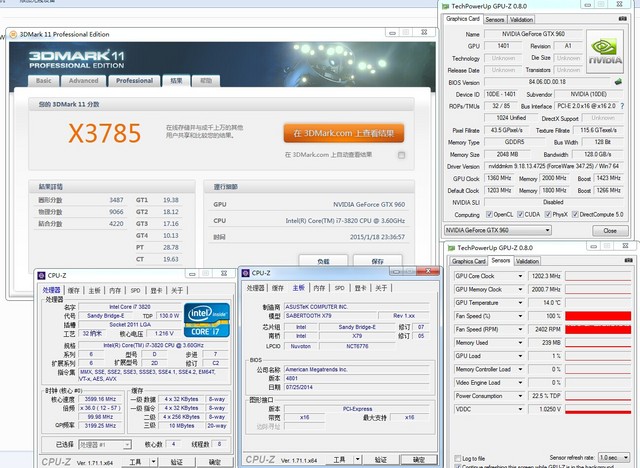Click the BIOS version save chip icon
Image resolution: width=640 pixels, height=468 pixels.
[x=618, y=82]
